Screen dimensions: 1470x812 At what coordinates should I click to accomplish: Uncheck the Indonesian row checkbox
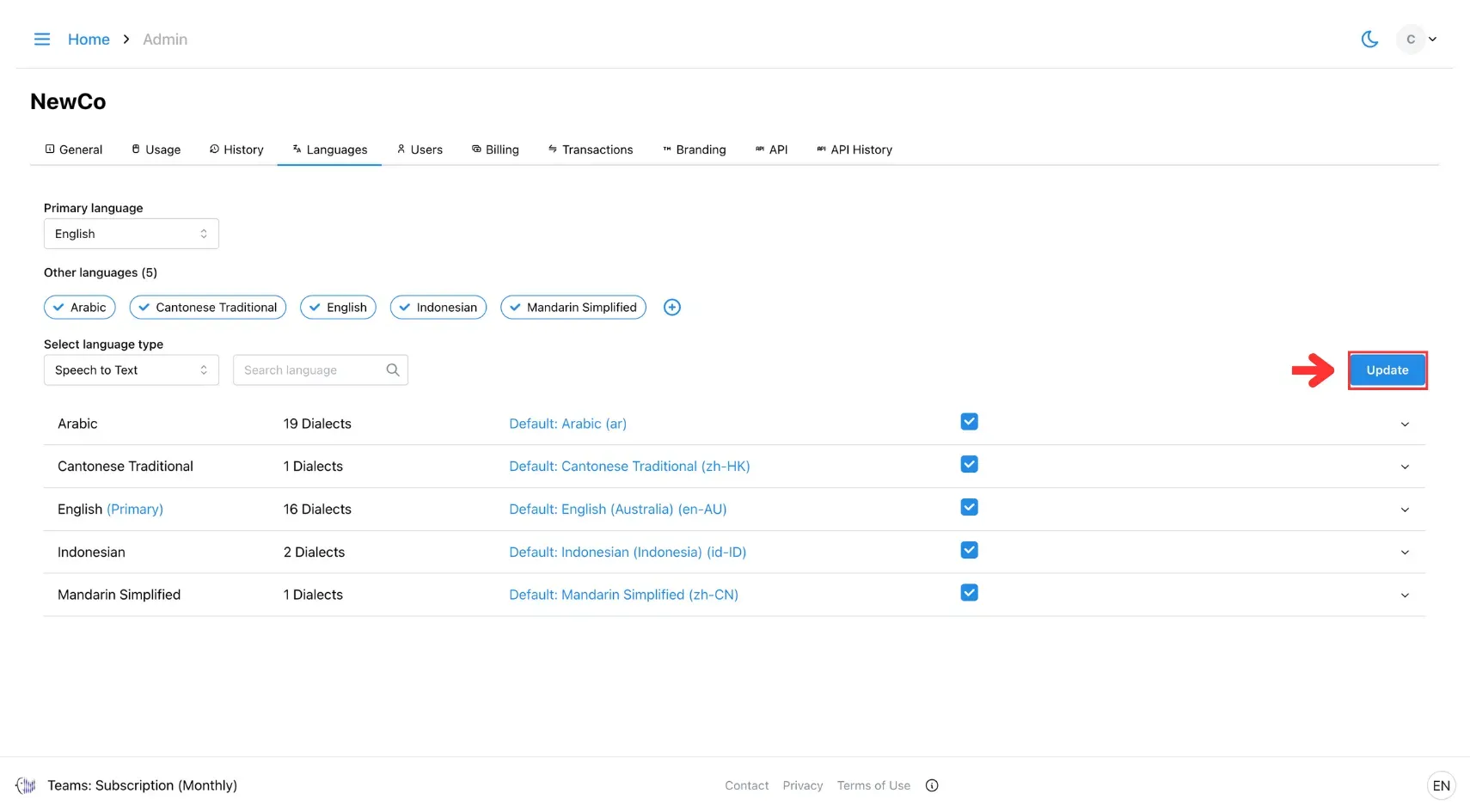click(x=969, y=551)
